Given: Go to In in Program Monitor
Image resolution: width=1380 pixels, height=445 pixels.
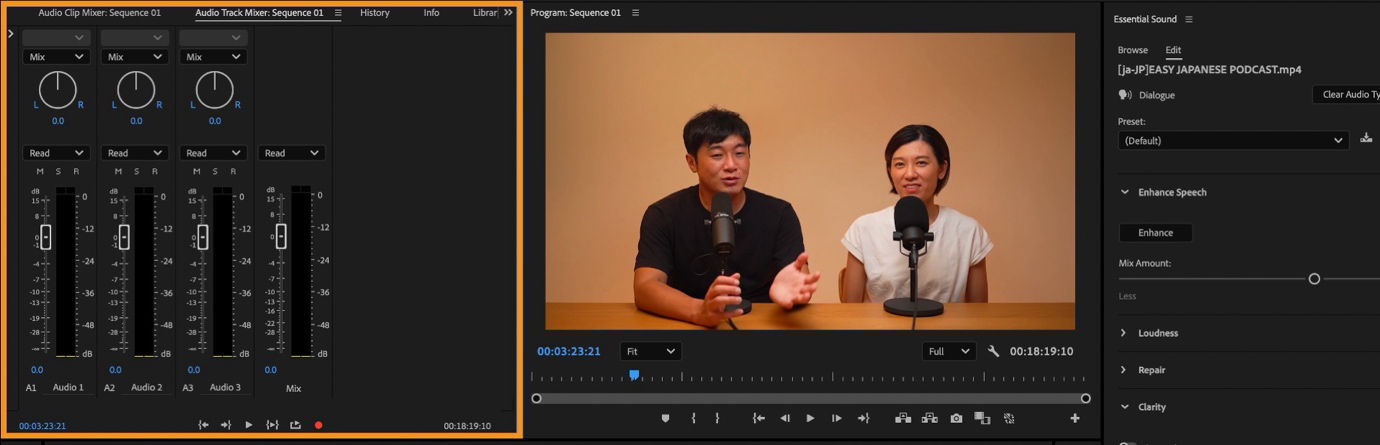Looking at the screenshot, I should tap(759, 418).
